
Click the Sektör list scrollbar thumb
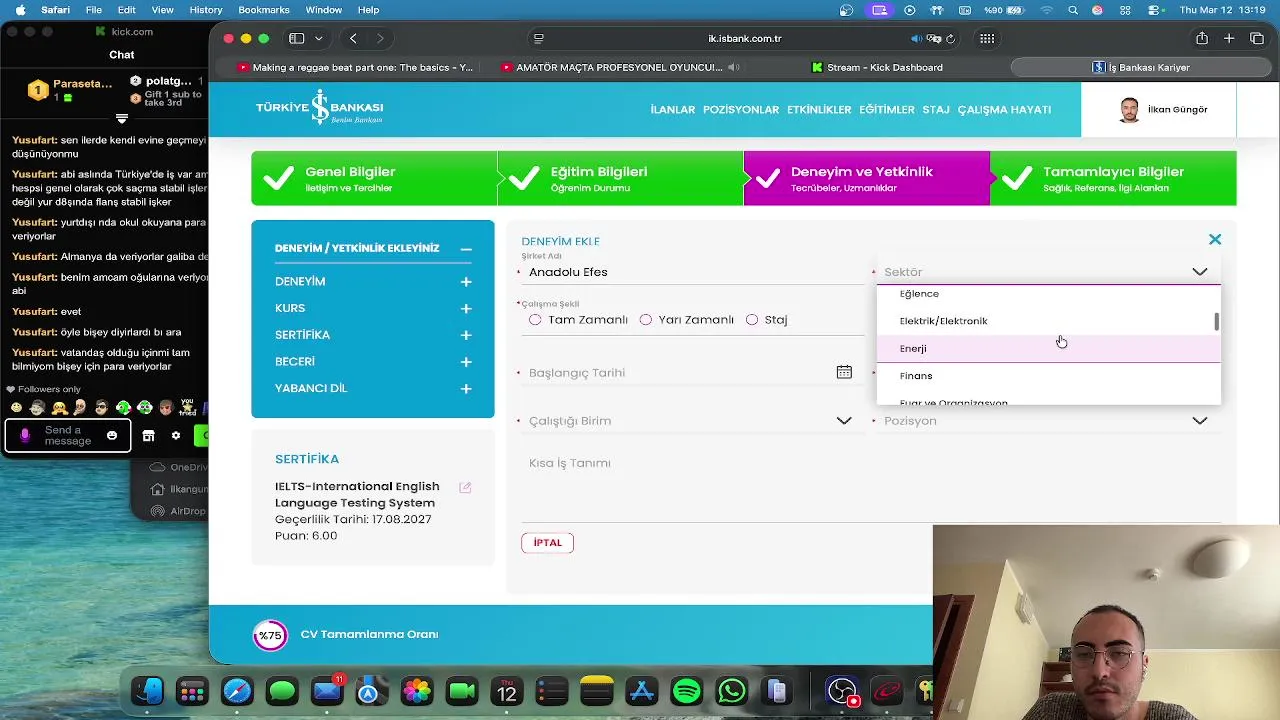[1216, 322]
